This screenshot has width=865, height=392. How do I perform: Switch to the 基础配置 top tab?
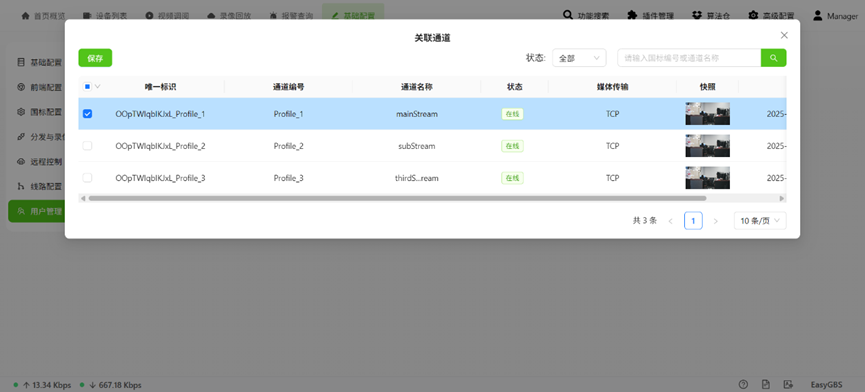(x=353, y=15)
